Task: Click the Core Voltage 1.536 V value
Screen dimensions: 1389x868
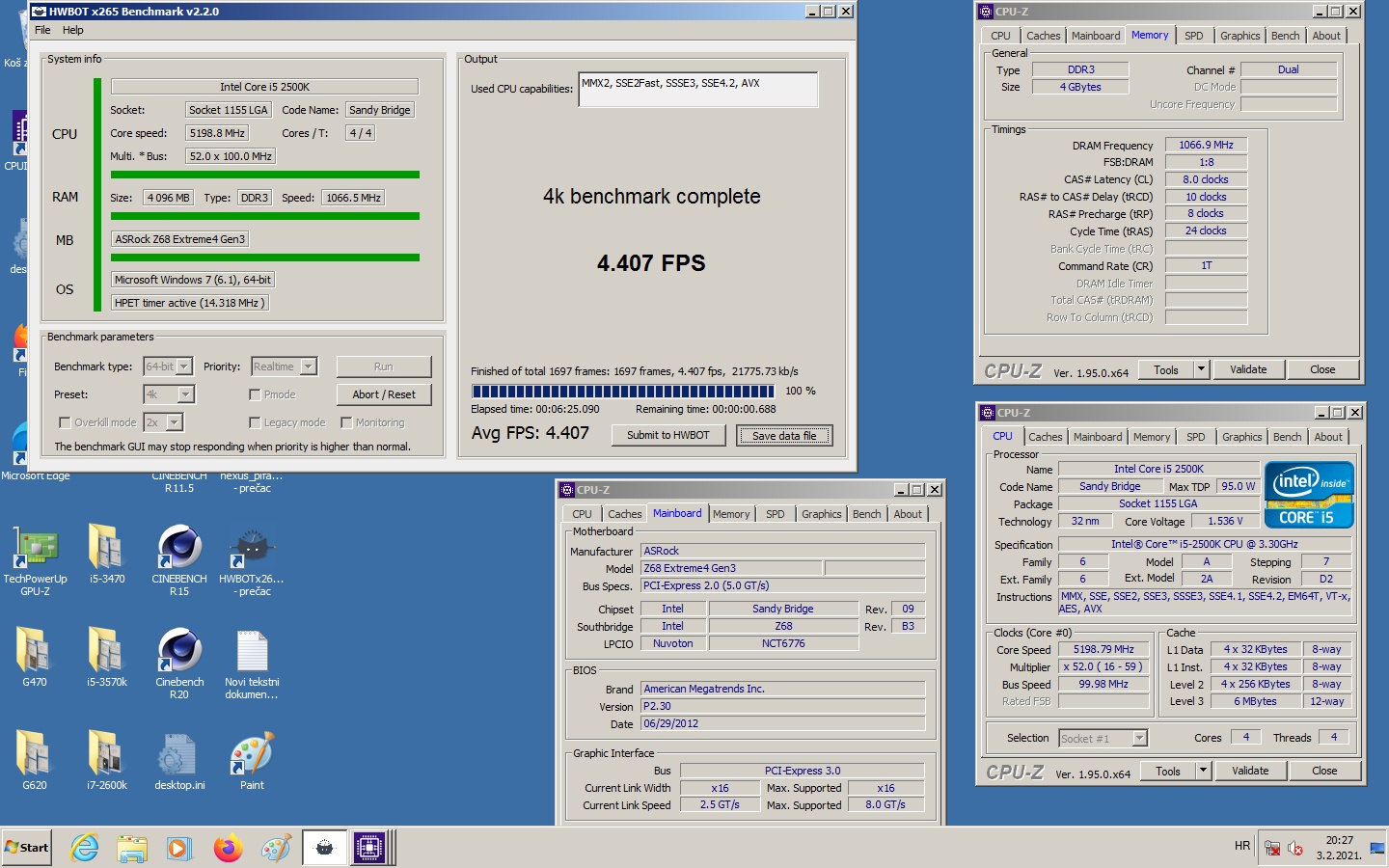Action: pos(1225,521)
